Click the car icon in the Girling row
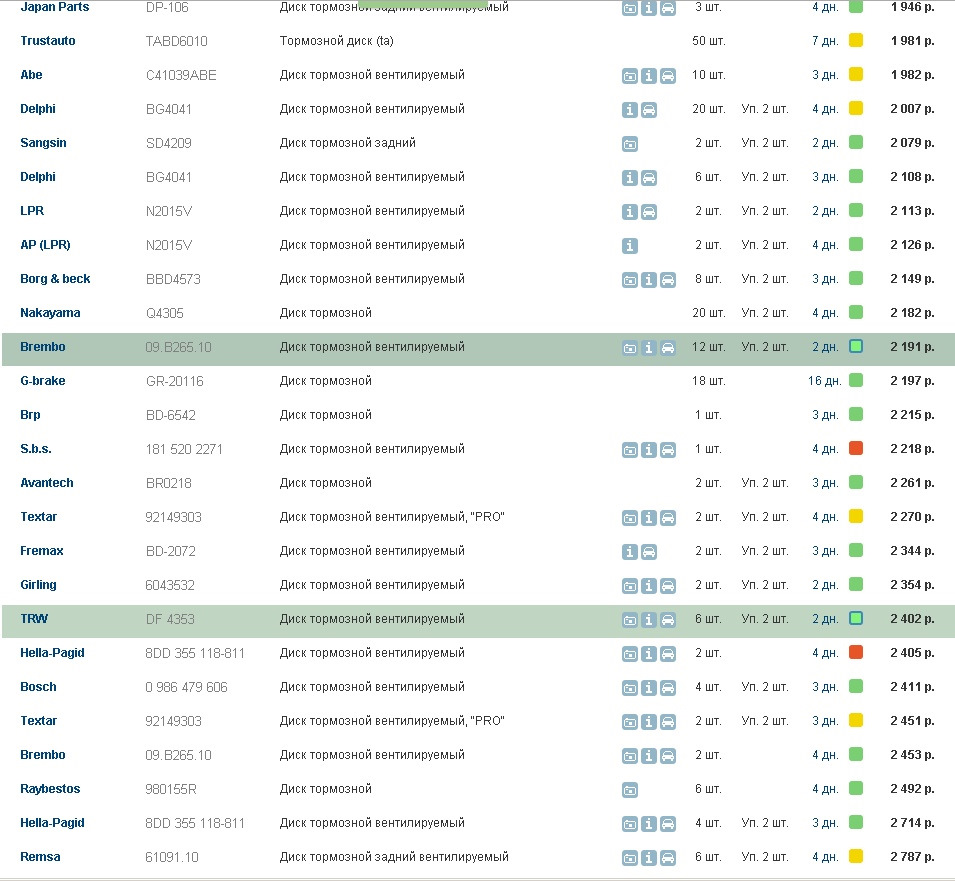The width and height of the screenshot is (955, 881). pos(668,586)
